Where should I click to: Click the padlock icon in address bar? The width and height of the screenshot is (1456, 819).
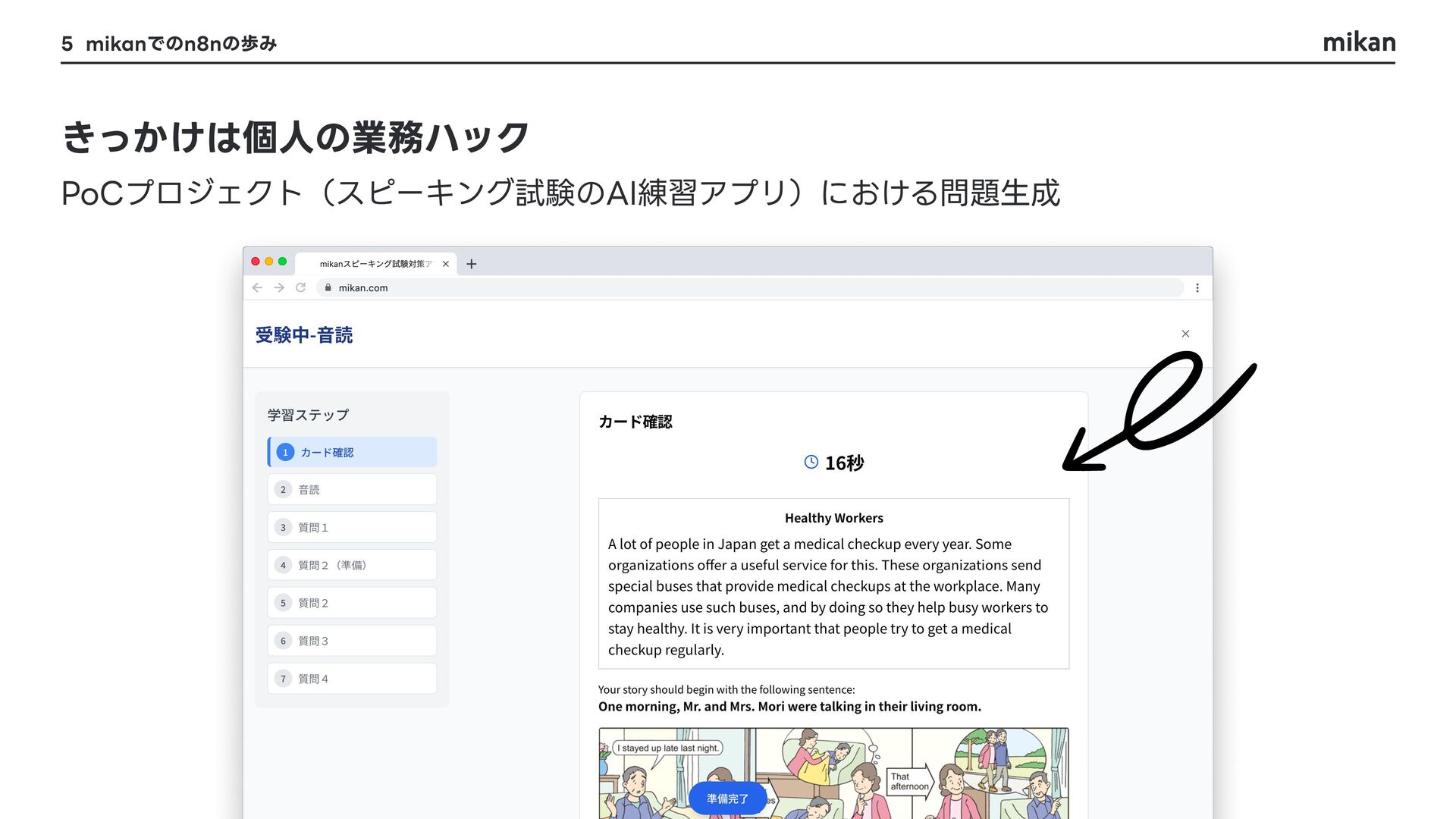coord(328,287)
